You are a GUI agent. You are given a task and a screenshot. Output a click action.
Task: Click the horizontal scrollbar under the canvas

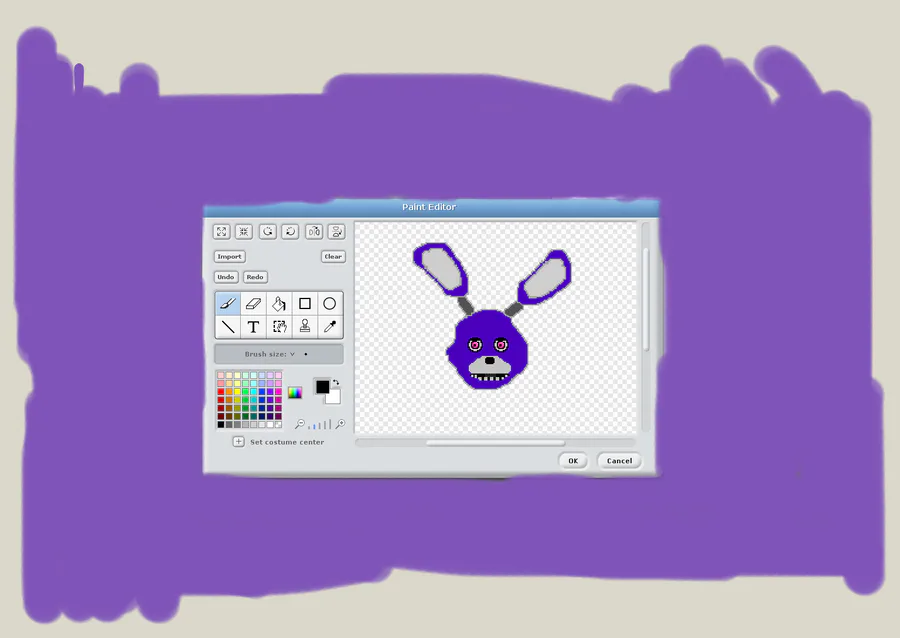coord(495,443)
